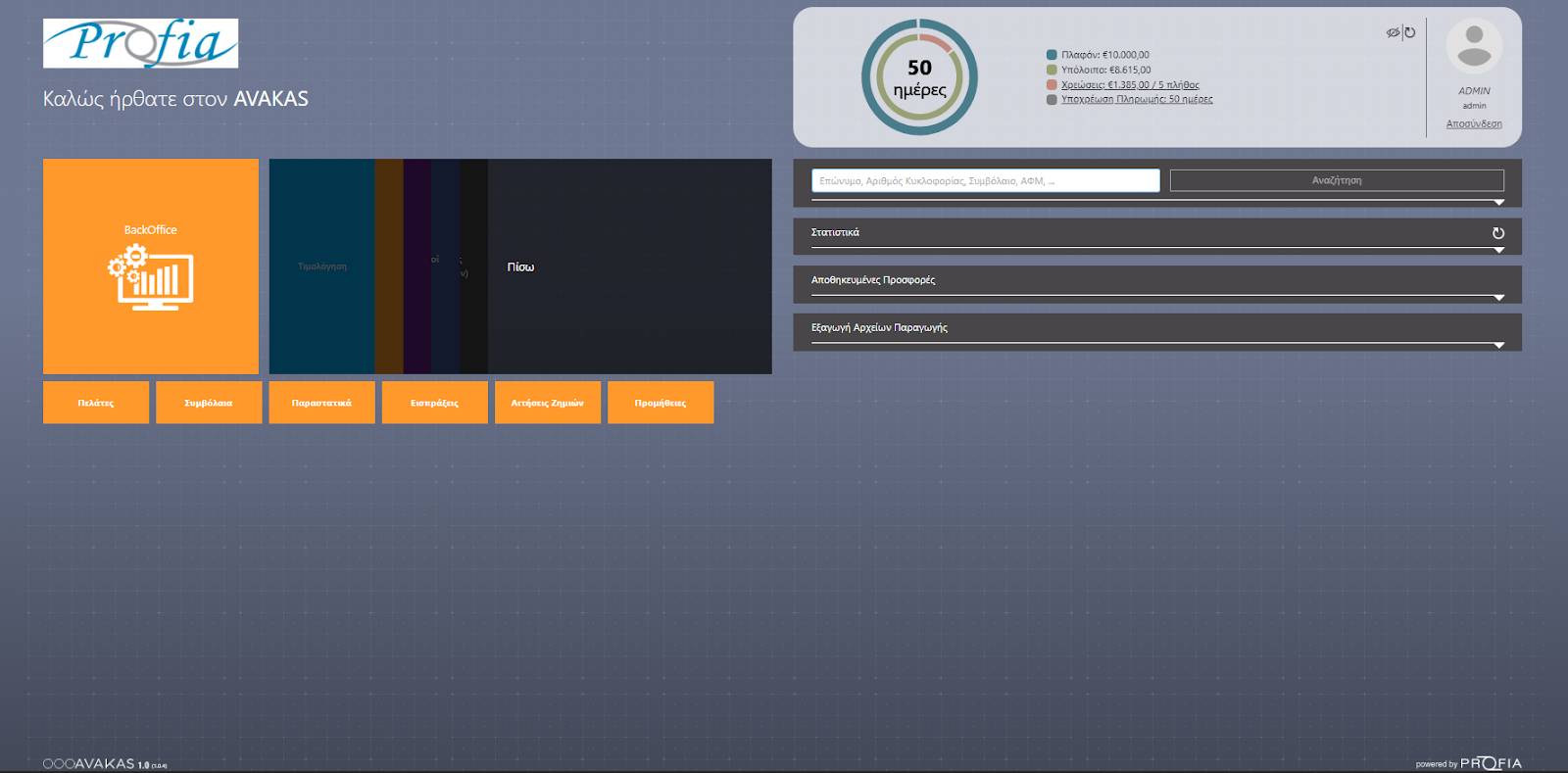1568x773 pixels.
Task: Open the Συμβόλαια menu tile
Action: coord(209,403)
